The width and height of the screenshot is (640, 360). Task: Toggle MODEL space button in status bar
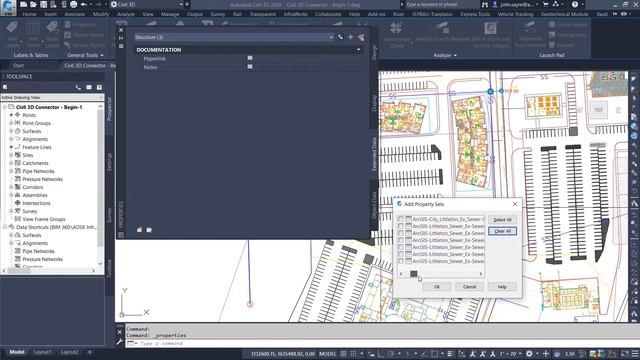[x=327, y=354]
